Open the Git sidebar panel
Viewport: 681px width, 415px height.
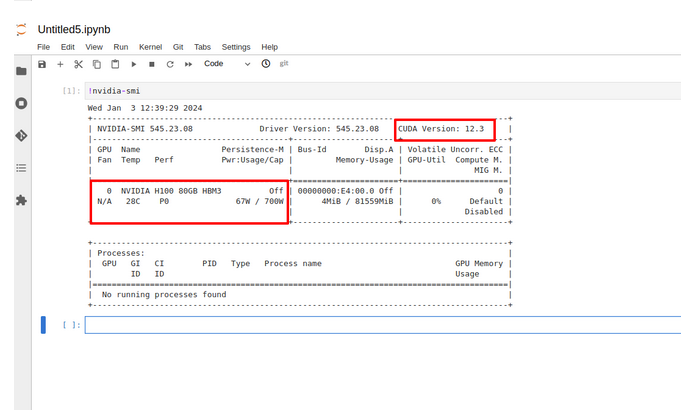21,135
